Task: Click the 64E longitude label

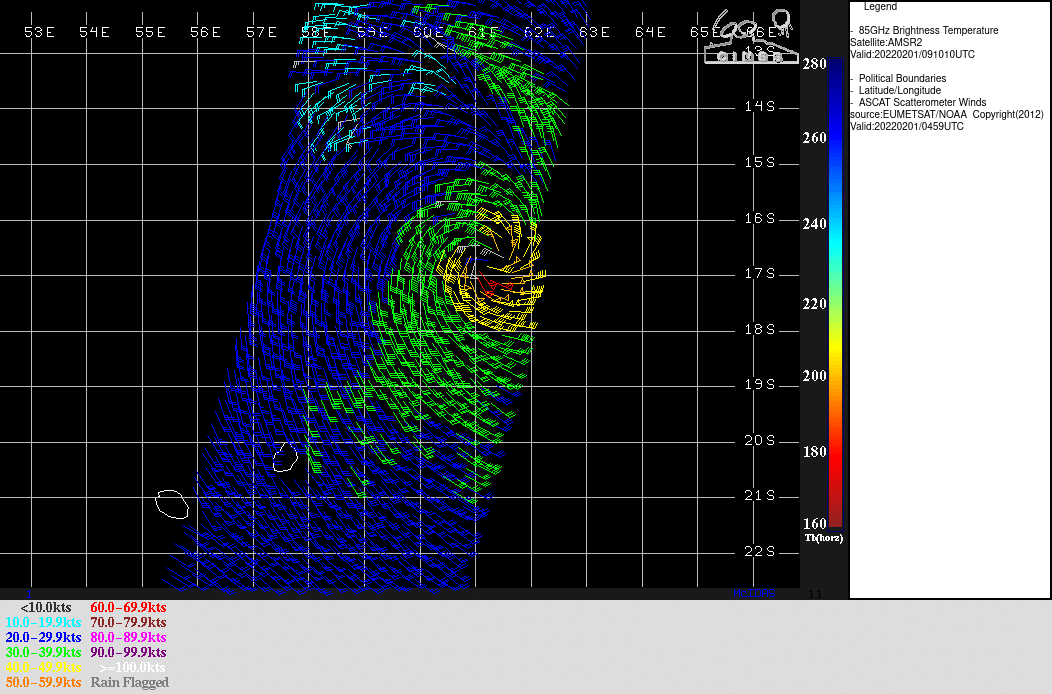Action: coord(650,32)
